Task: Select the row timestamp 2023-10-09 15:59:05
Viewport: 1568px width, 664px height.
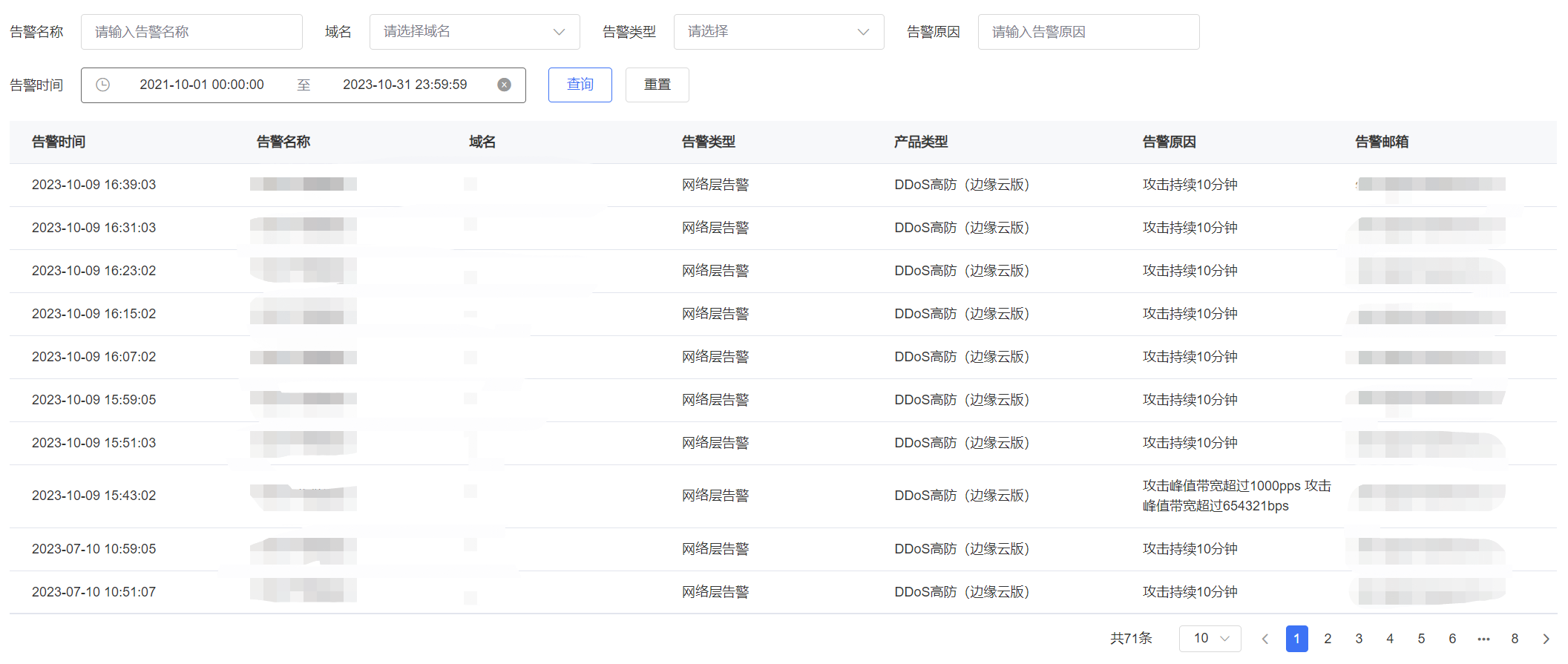Action: 94,400
